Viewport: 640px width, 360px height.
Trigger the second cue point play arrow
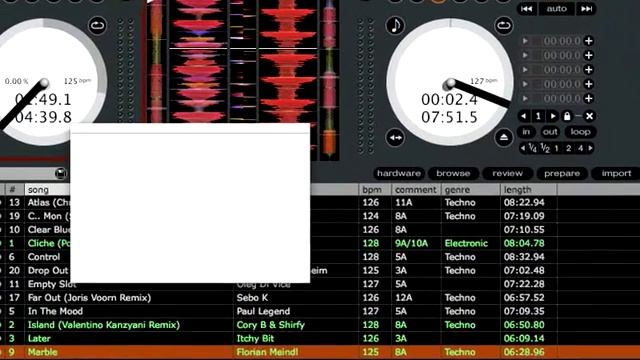[x=525, y=55]
